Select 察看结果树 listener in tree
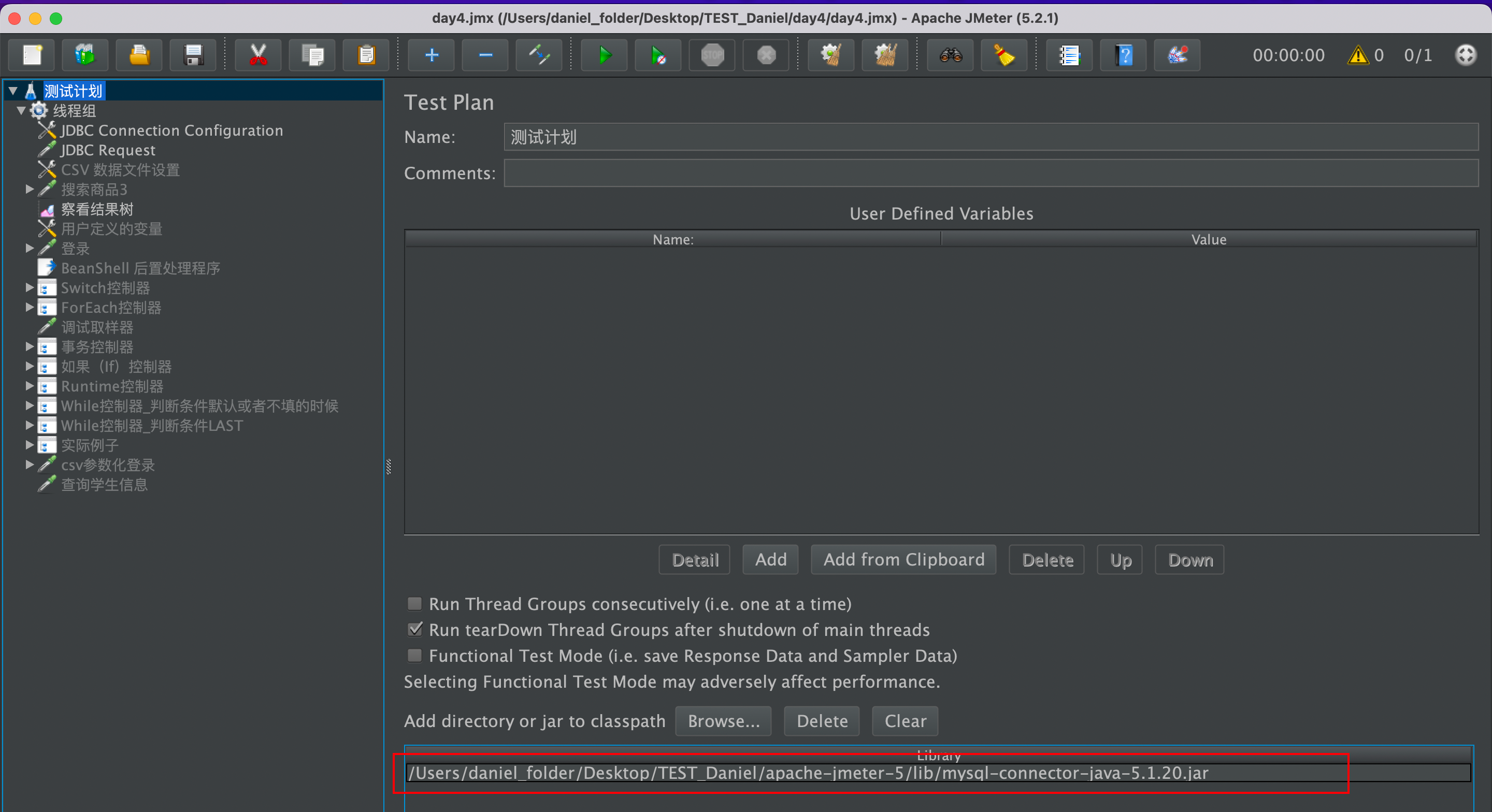 click(x=97, y=209)
